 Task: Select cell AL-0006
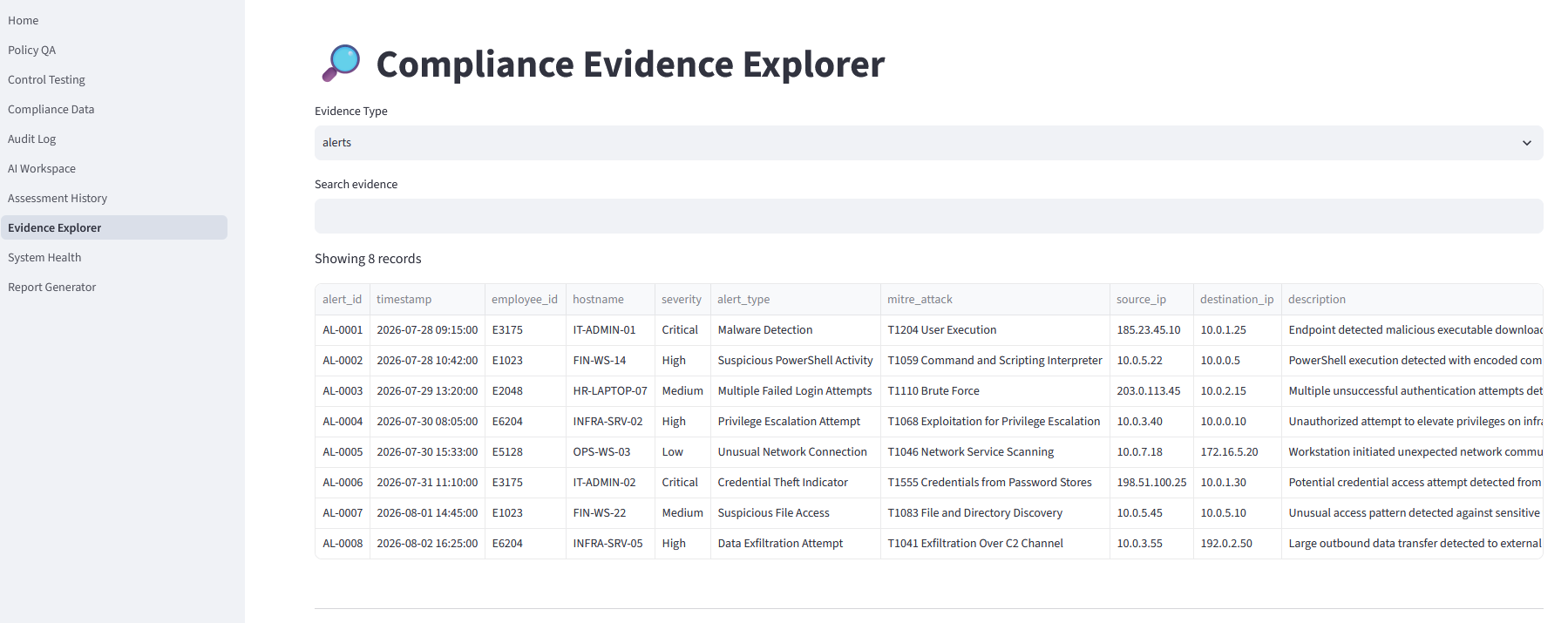[x=343, y=483]
